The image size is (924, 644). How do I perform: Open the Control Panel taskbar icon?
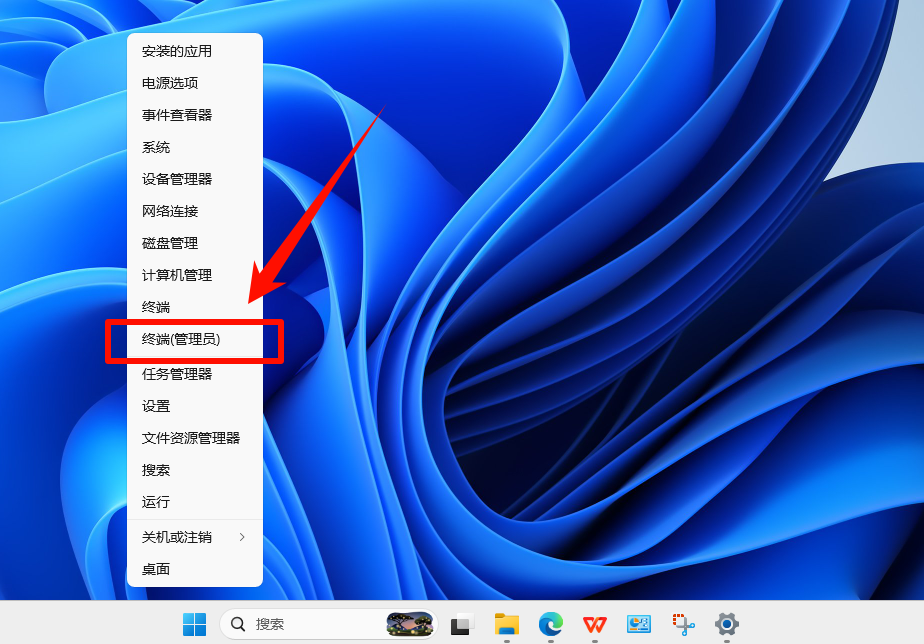point(639,624)
